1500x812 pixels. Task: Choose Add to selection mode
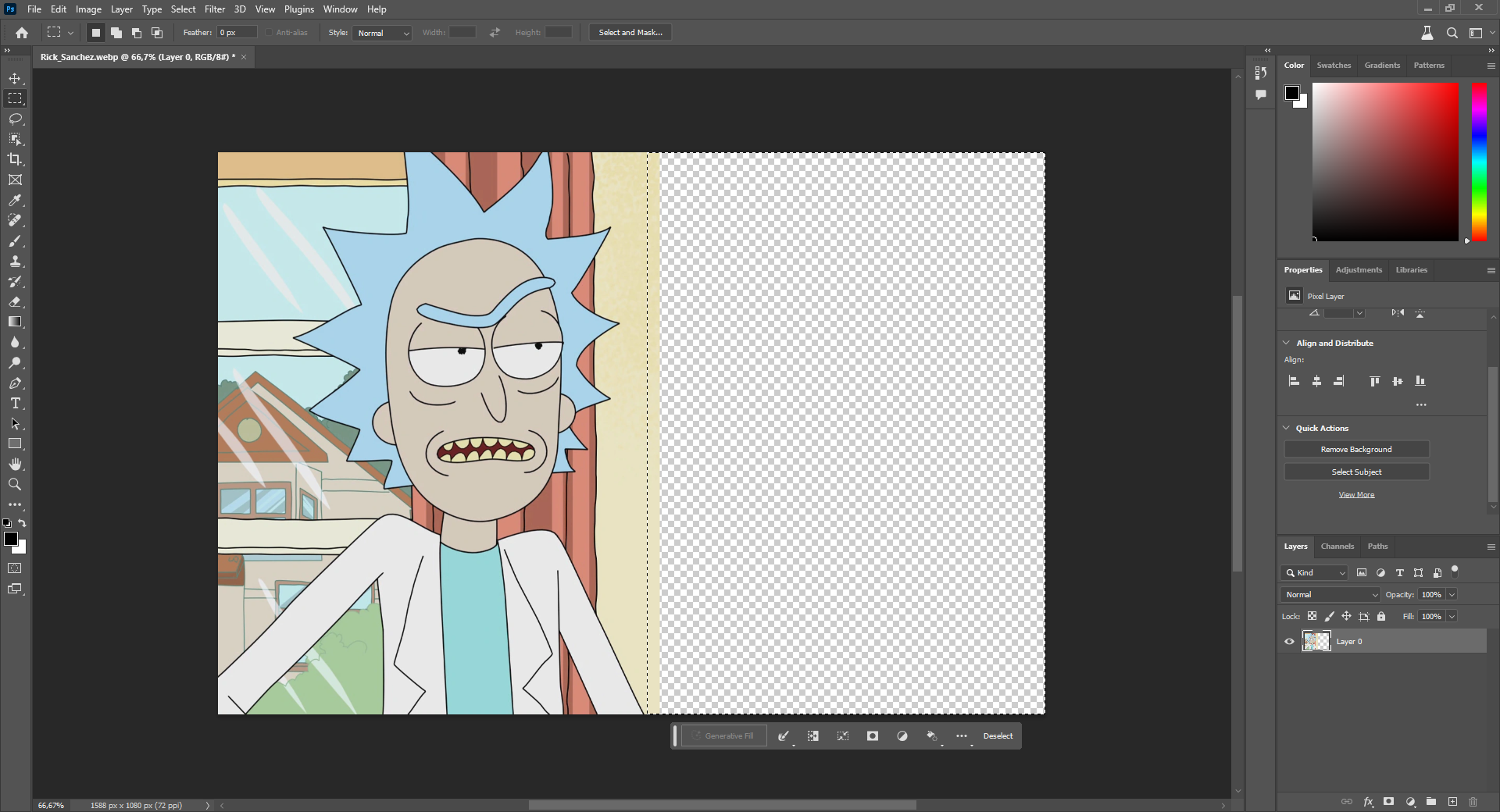pyautogui.click(x=116, y=33)
